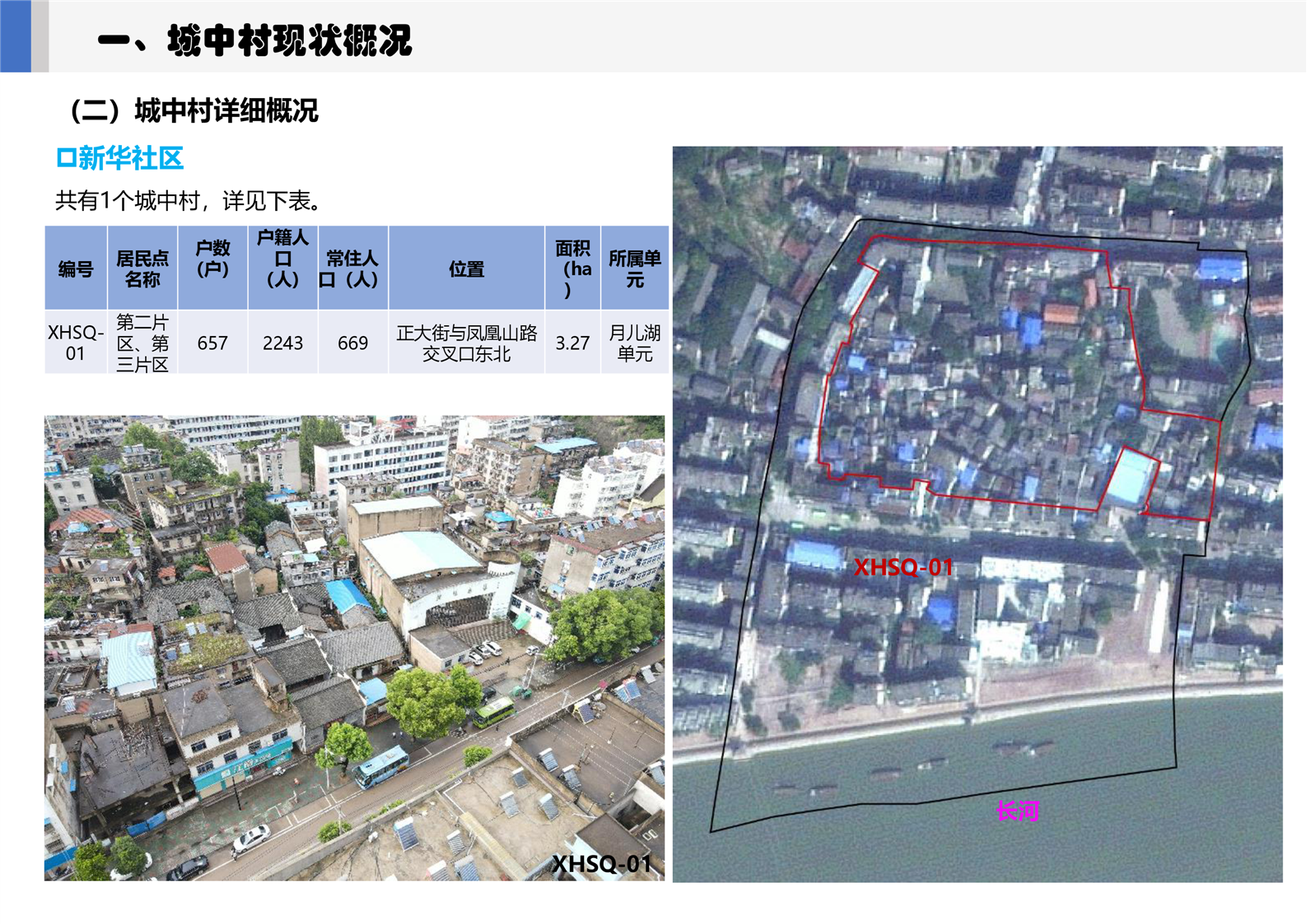This screenshot has height=924, width=1307.
Task: Select the cell value 3.27
Action: tap(572, 343)
